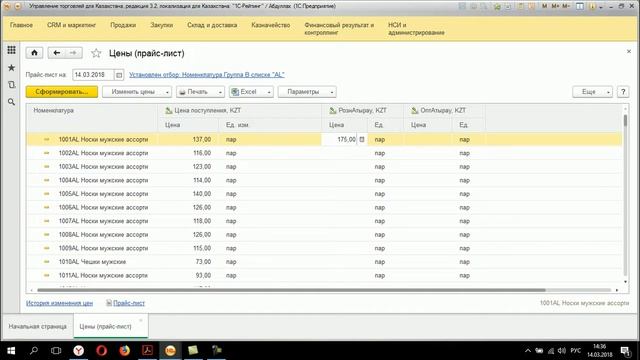The width and height of the screenshot is (640, 360).
Task: Toggle panels layout icon in title bar
Action: pyautogui.click(x=580, y=7)
